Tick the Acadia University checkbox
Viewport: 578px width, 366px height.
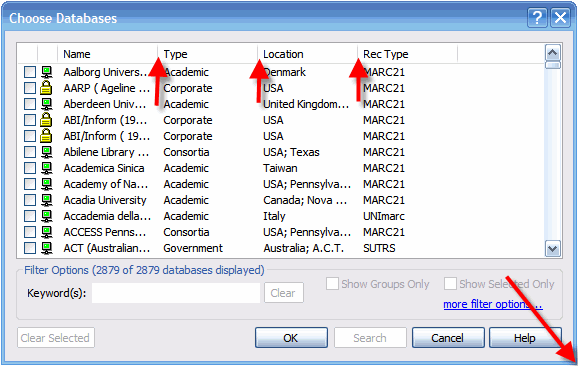tap(30, 200)
